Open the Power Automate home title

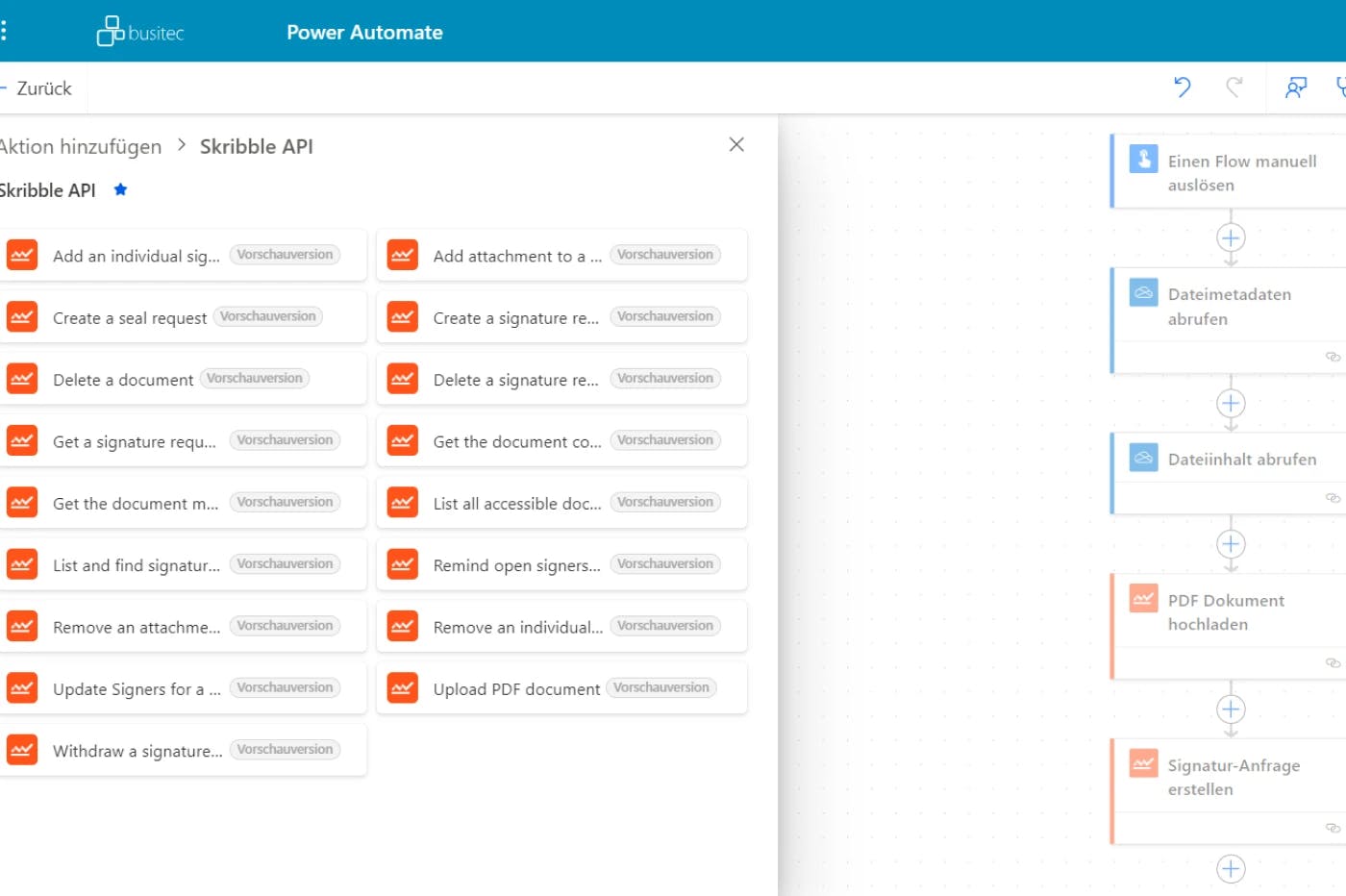point(364,32)
